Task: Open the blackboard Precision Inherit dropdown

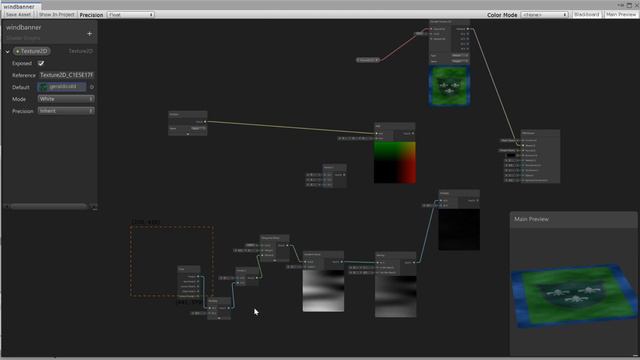Action: coord(66,111)
